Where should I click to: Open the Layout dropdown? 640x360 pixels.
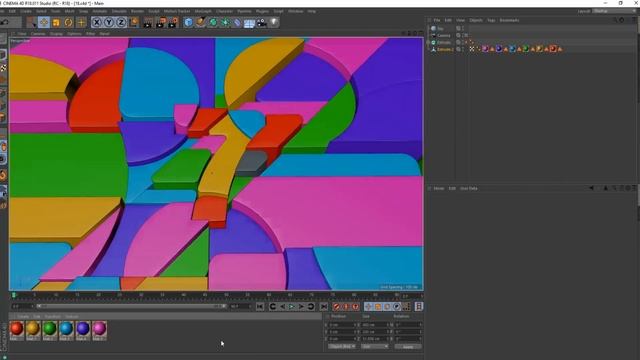pos(615,11)
